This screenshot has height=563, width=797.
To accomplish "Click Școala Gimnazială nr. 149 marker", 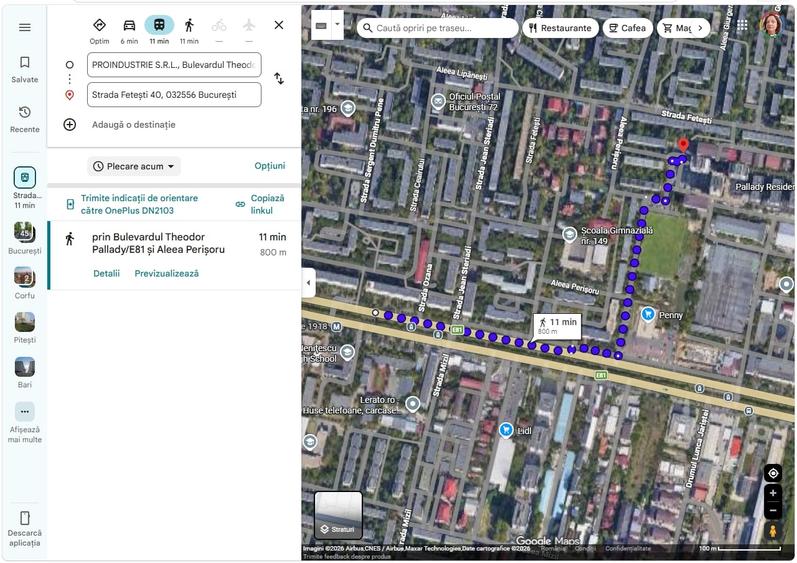I will (569, 234).
